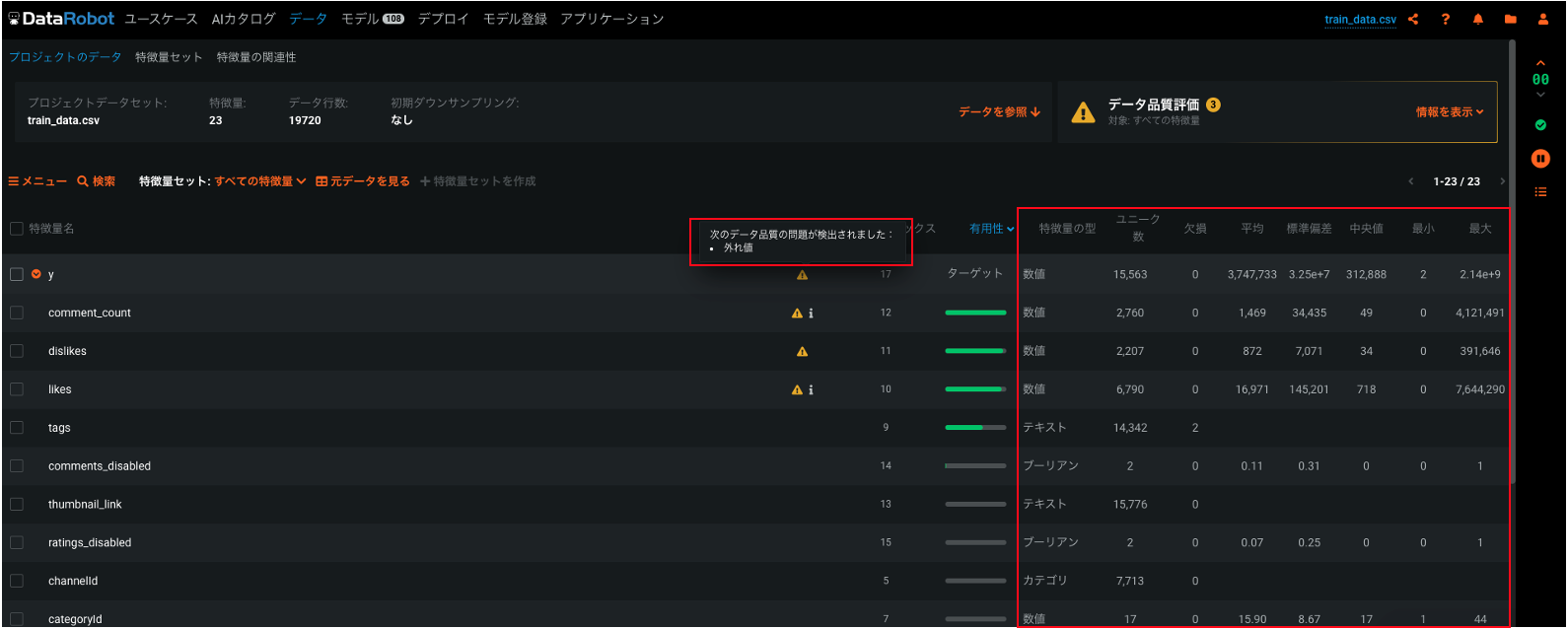Click 特徴量セットを作成 button
The width and height of the screenshot is (1568, 629).
[x=478, y=181]
